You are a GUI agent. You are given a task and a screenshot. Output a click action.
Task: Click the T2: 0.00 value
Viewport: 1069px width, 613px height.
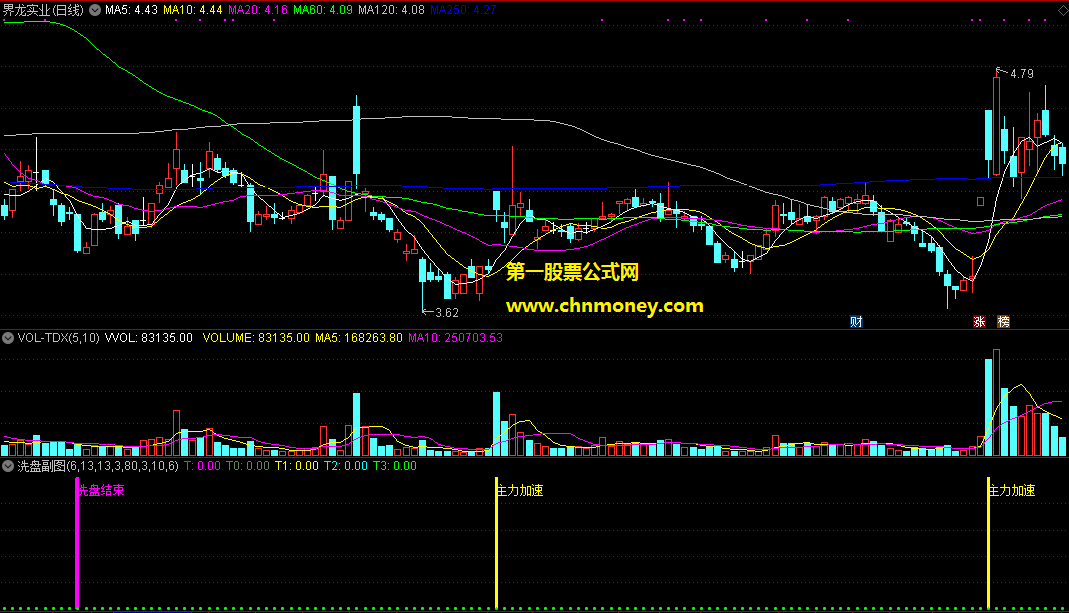click(x=346, y=466)
